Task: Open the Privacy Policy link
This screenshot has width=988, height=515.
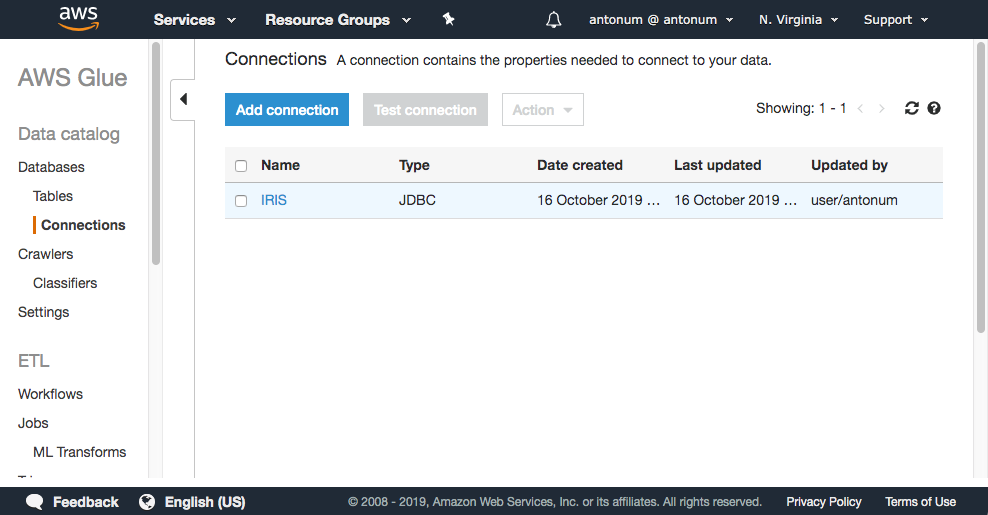Action: click(x=824, y=502)
